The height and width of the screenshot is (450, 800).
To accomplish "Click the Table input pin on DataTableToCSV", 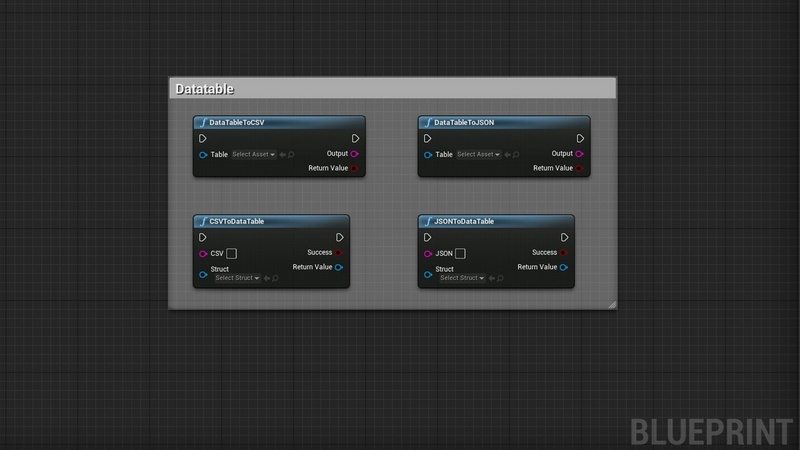I will point(203,155).
